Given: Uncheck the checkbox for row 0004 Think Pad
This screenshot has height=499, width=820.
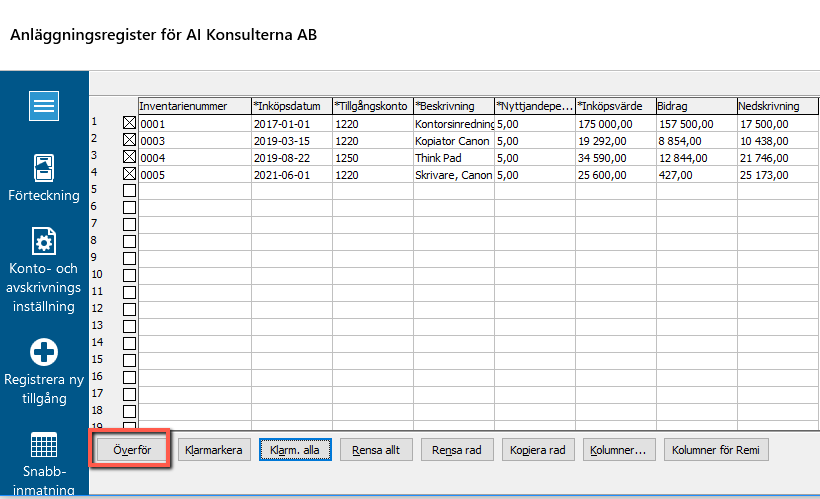Looking at the screenshot, I should 129,157.
